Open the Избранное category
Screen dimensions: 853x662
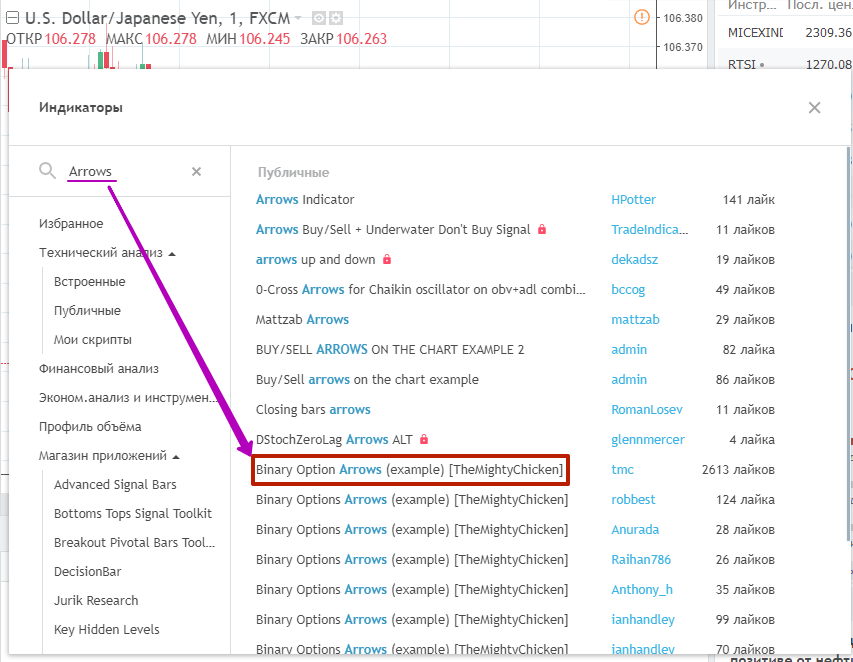coord(71,224)
